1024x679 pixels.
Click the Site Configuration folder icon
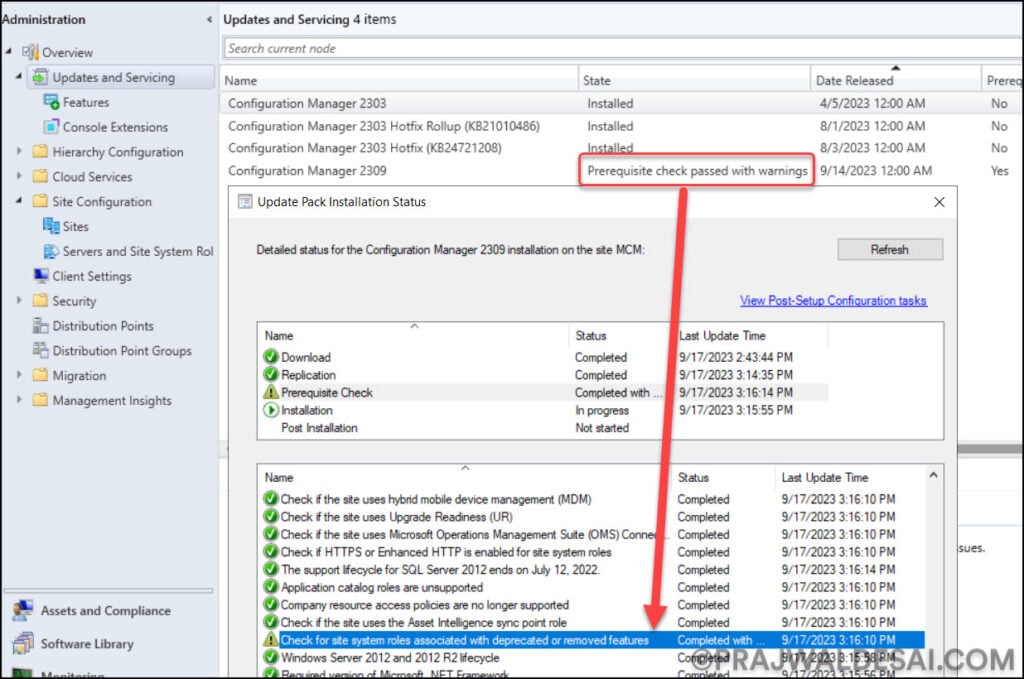[40, 201]
